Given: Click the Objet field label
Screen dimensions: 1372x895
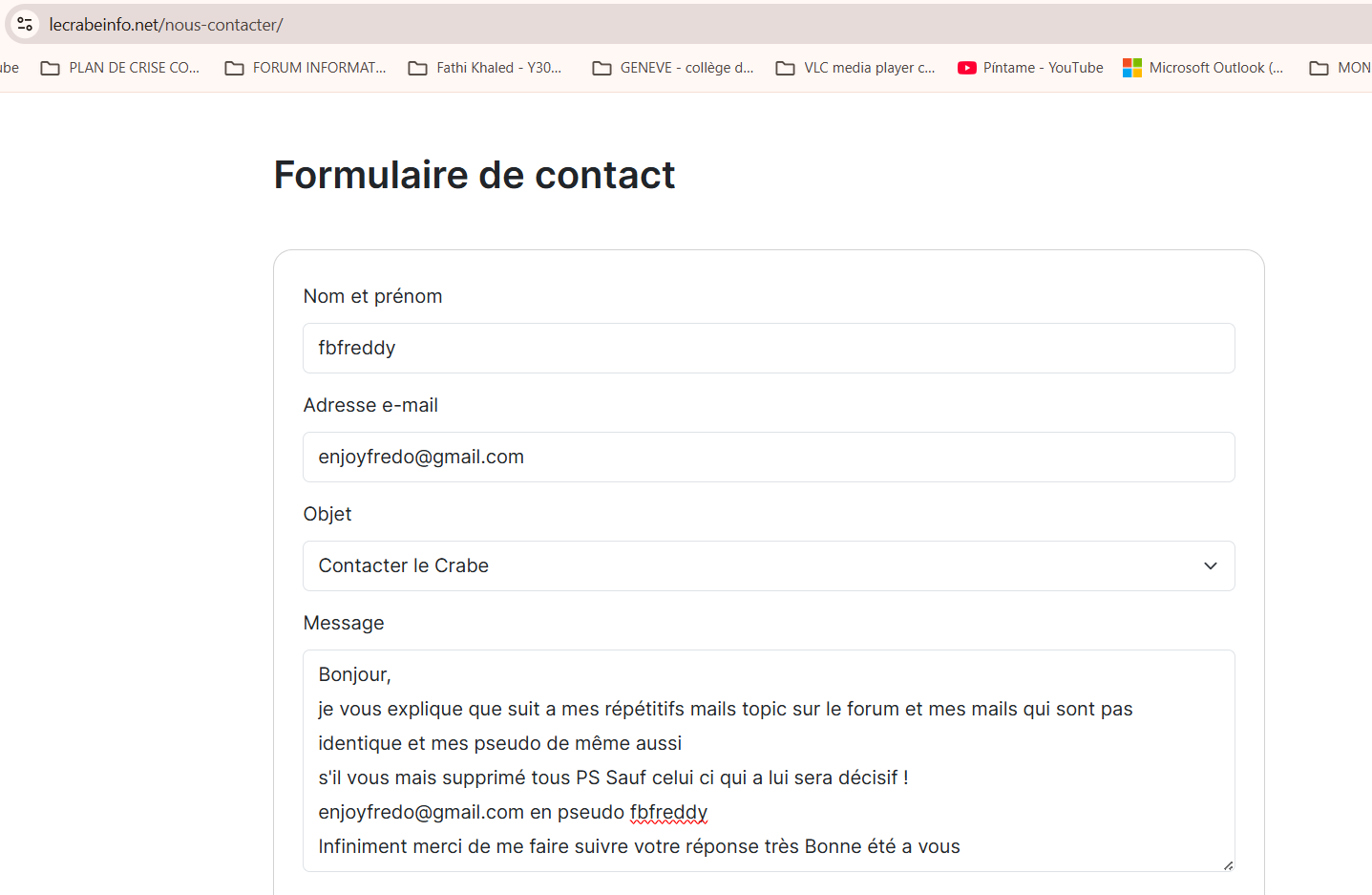Looking at the screenshot, I should 327,514.
